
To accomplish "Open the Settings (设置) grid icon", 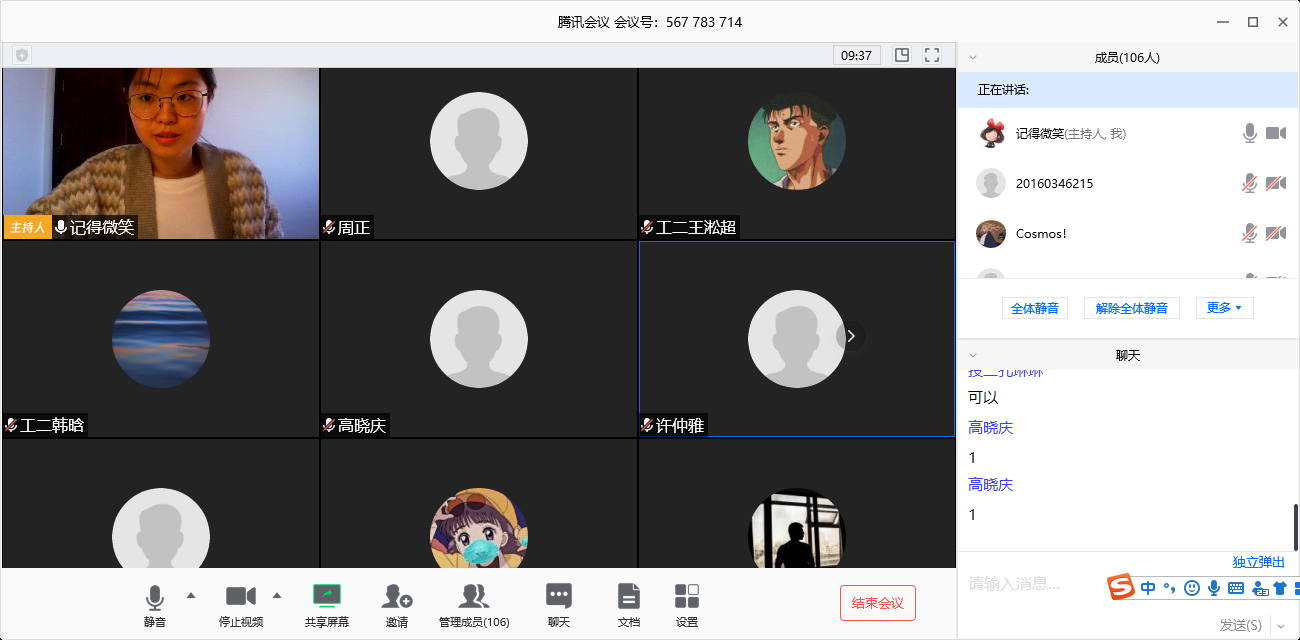I will tap(687, 597).
